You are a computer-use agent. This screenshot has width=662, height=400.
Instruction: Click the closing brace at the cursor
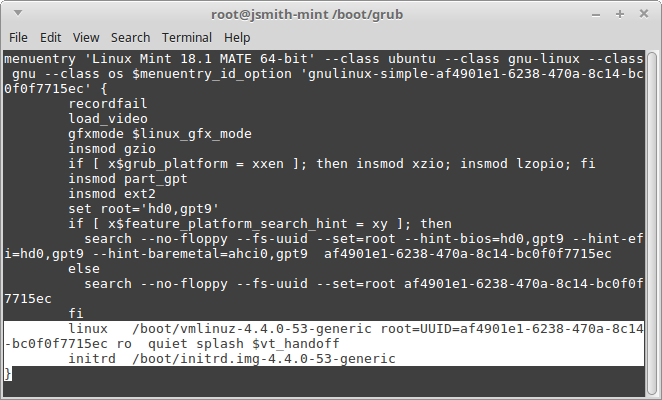8,374
